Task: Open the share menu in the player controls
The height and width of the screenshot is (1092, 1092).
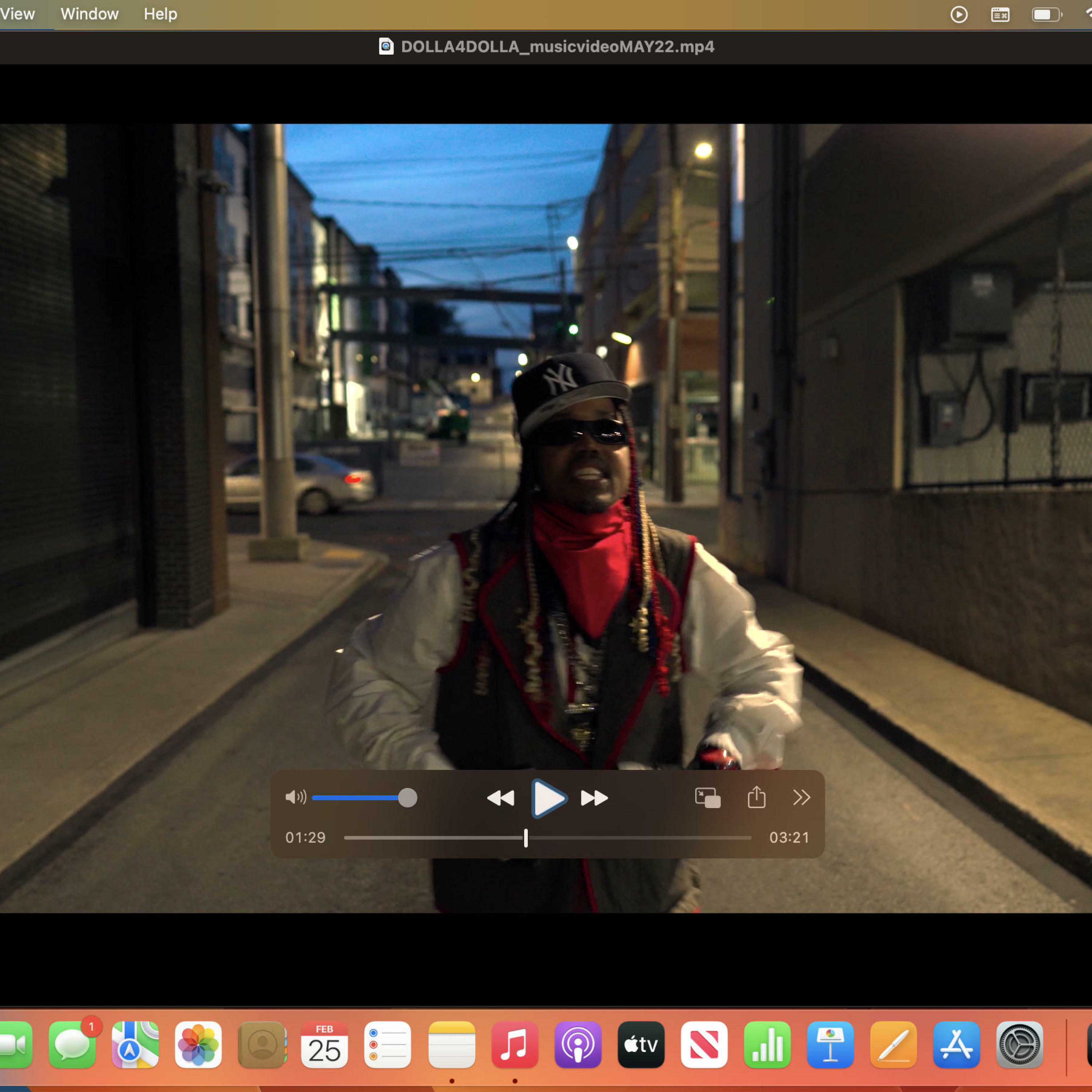Action: [x=756, y=798]
